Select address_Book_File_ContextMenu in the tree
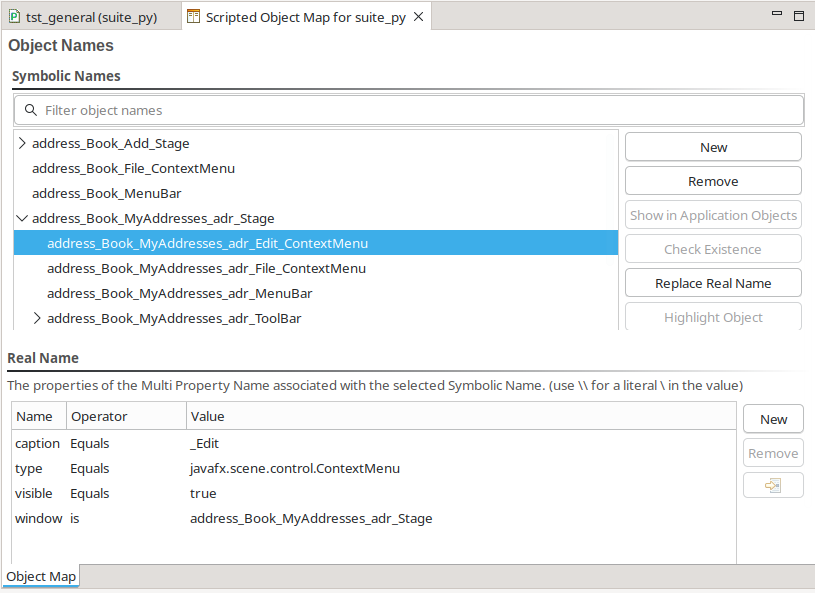 click(133, 168)
